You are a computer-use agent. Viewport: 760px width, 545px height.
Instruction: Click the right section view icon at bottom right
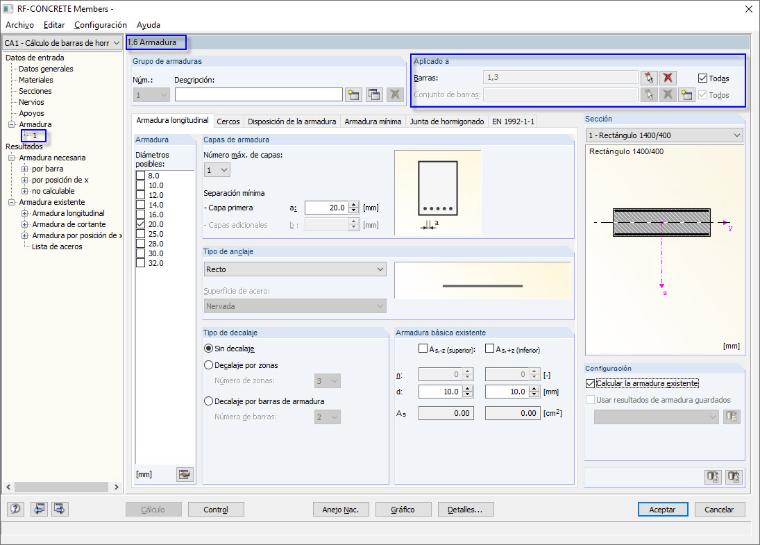click(733, 477)
